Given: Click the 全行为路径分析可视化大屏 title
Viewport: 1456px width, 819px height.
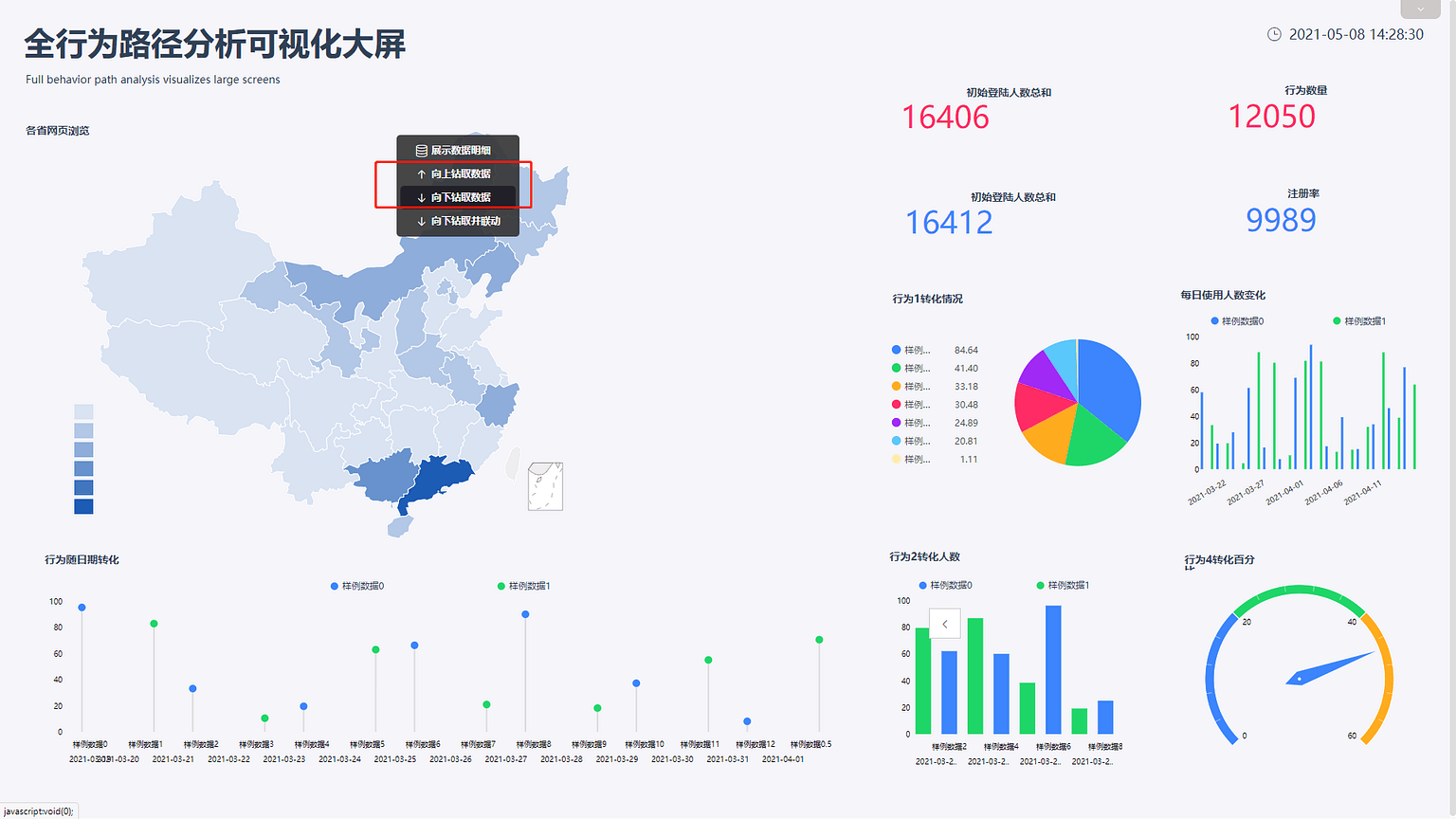Looking at the screenshot, I should point(215,44).
